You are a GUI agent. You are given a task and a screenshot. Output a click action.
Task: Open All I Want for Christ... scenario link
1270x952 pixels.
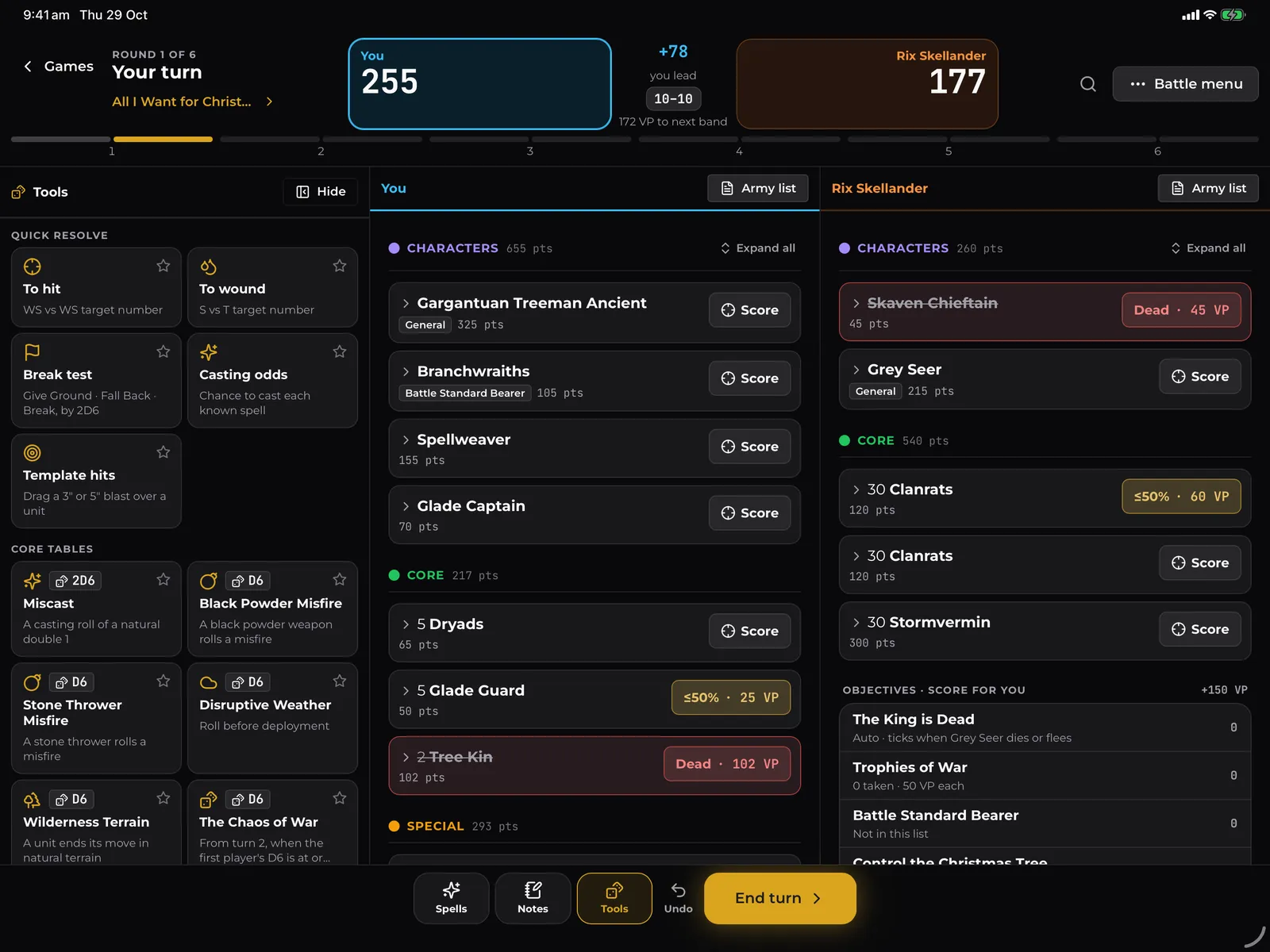click(193, 102)
